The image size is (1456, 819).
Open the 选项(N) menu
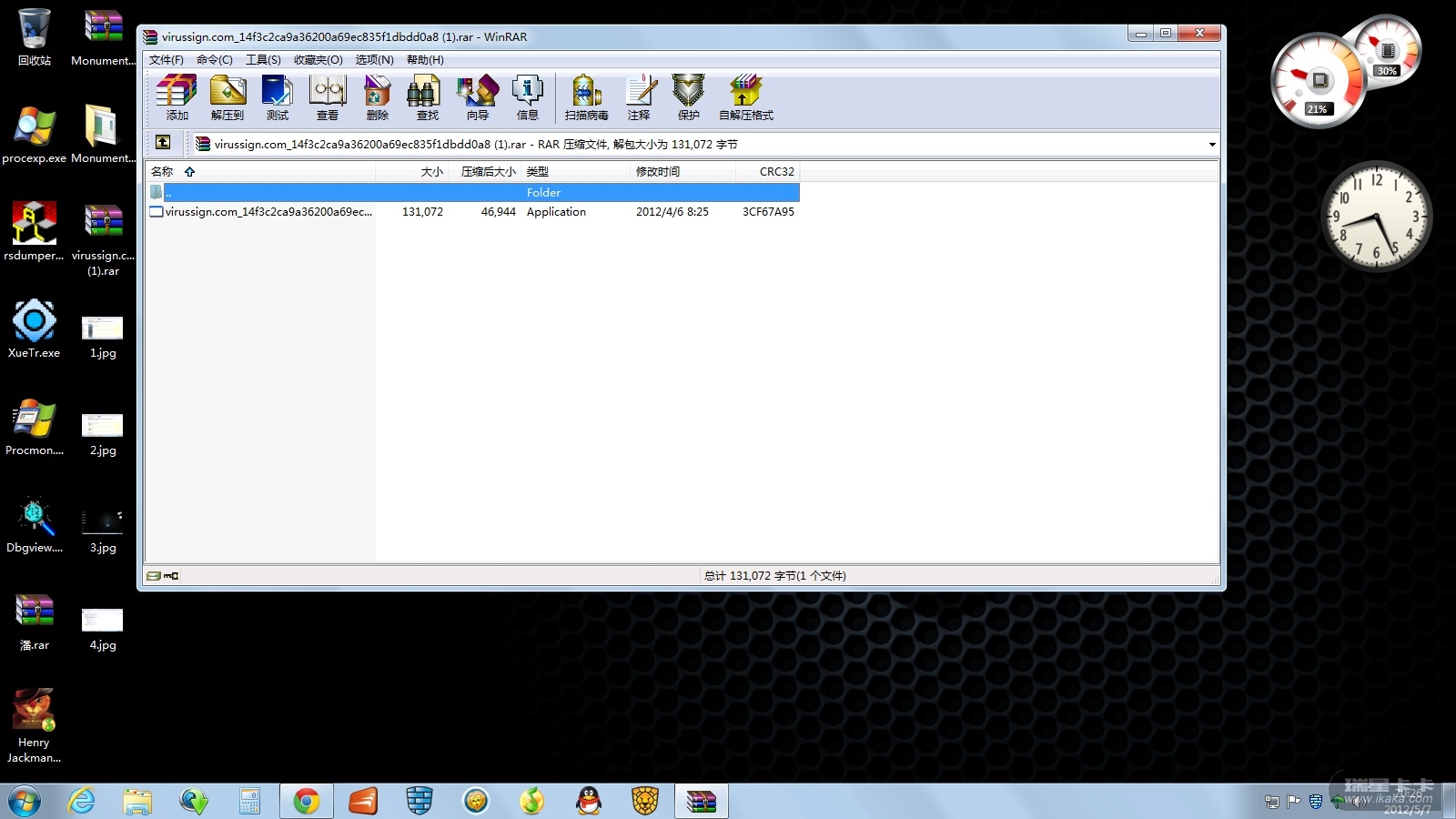(374, 60)
